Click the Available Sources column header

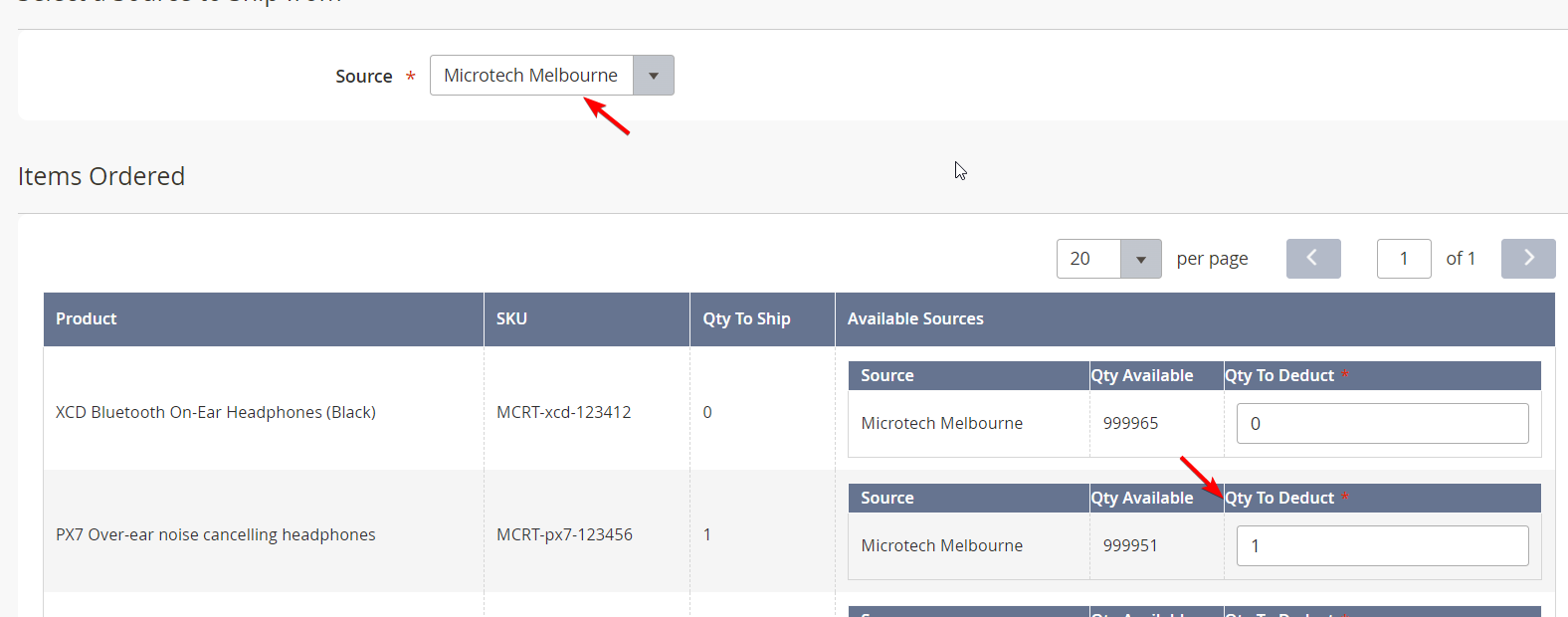tap(1195, 319)
